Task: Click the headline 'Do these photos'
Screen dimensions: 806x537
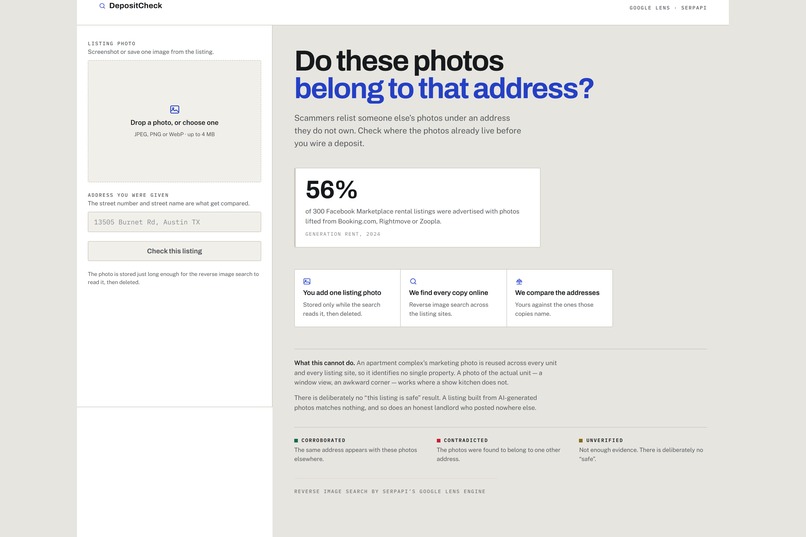Action: 399,61
